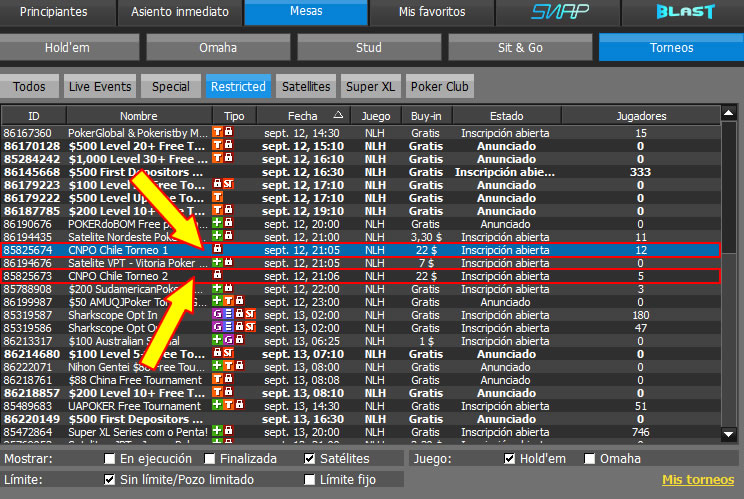Screen dimensions: 744x499
Task: Uncheck the Satélites checkbox
Action: point(311,459)
